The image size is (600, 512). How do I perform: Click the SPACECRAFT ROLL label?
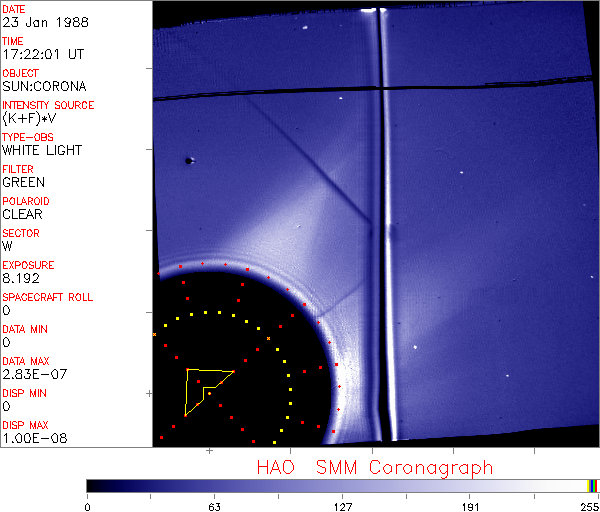click(x=48, y=297)
